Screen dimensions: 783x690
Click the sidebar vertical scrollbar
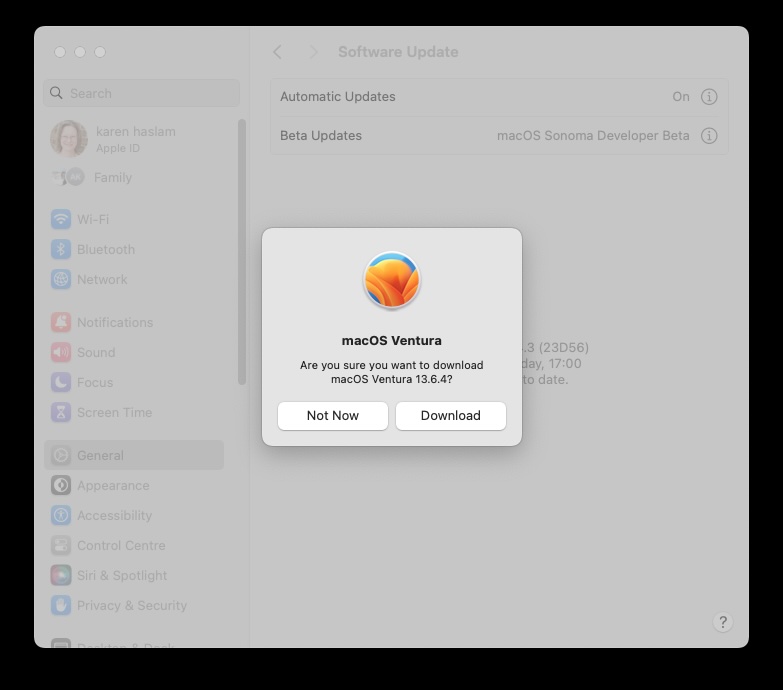(x=242, y=252)
